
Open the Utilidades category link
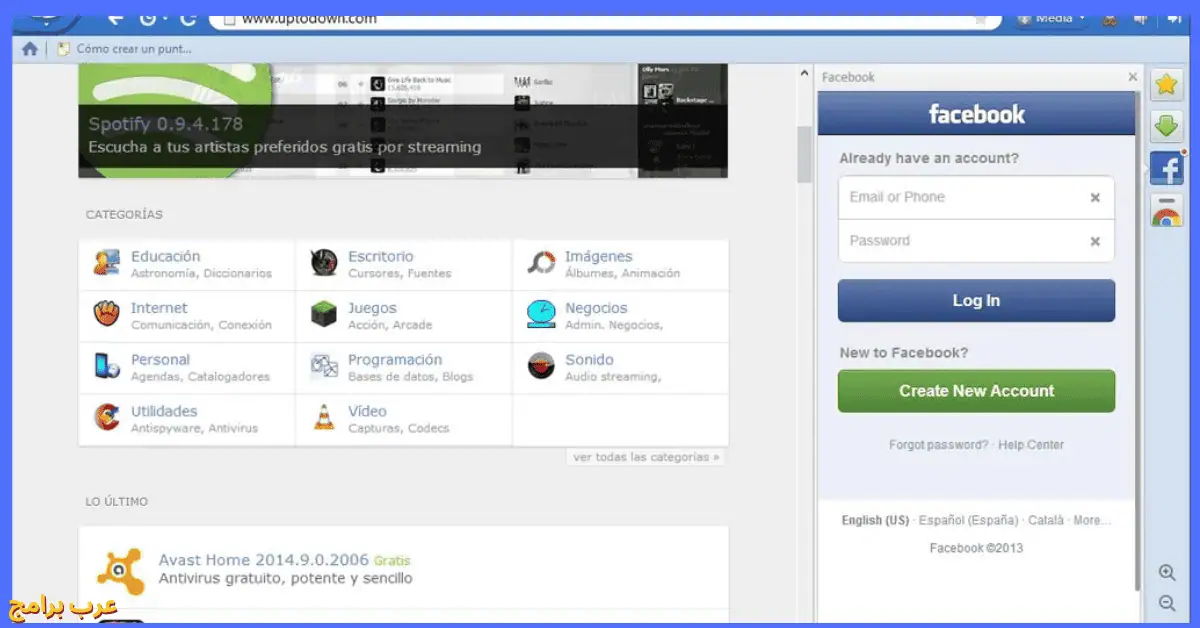(164, 411)
